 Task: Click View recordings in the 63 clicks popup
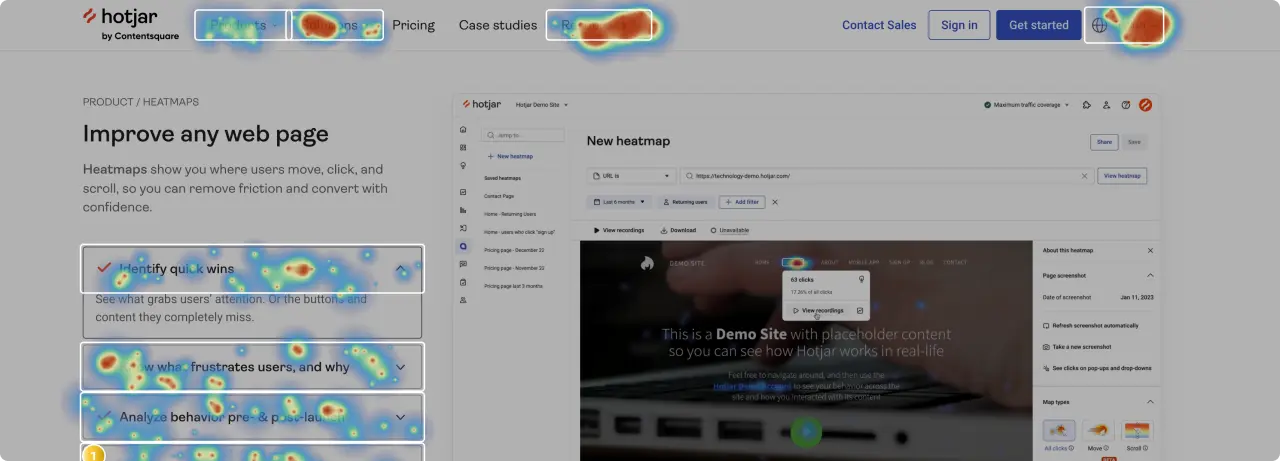(x=818, y=311)
